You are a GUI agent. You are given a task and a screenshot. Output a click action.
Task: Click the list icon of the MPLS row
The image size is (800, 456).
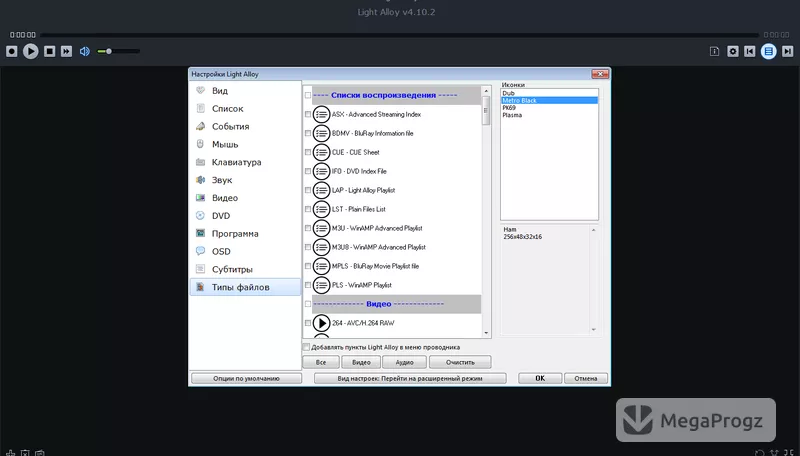(x=321, y=266)
